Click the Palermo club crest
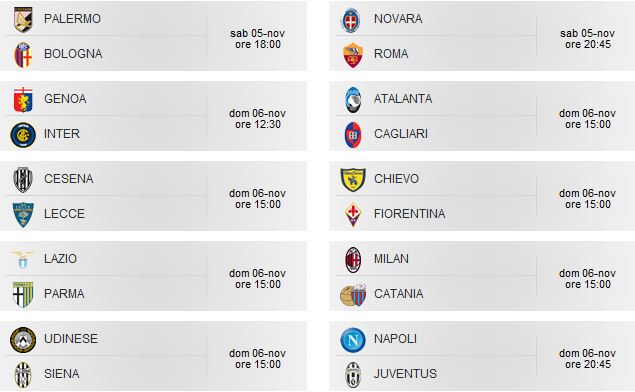 point(23,19)
